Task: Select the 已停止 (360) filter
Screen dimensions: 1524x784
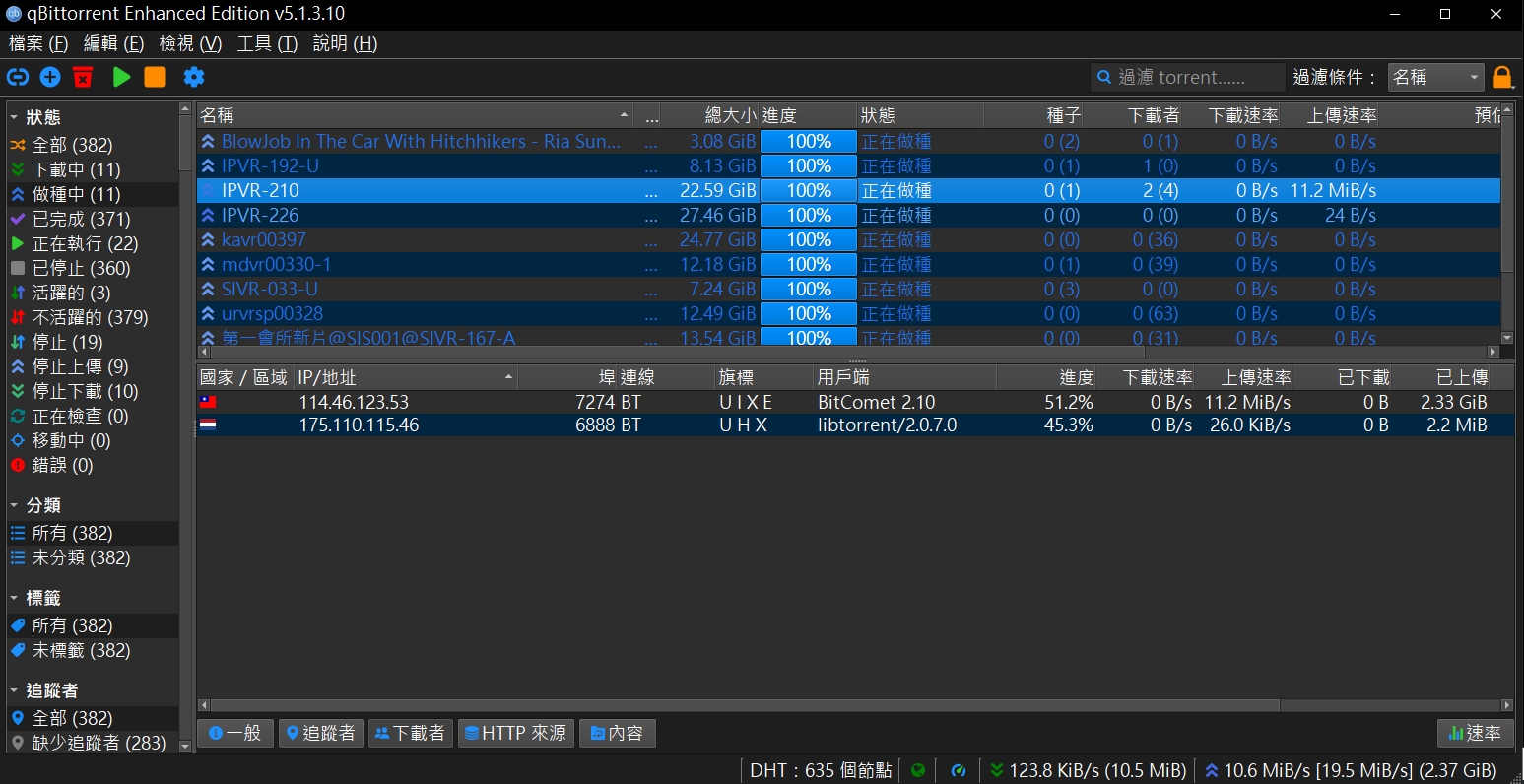Action: [93, 268]
